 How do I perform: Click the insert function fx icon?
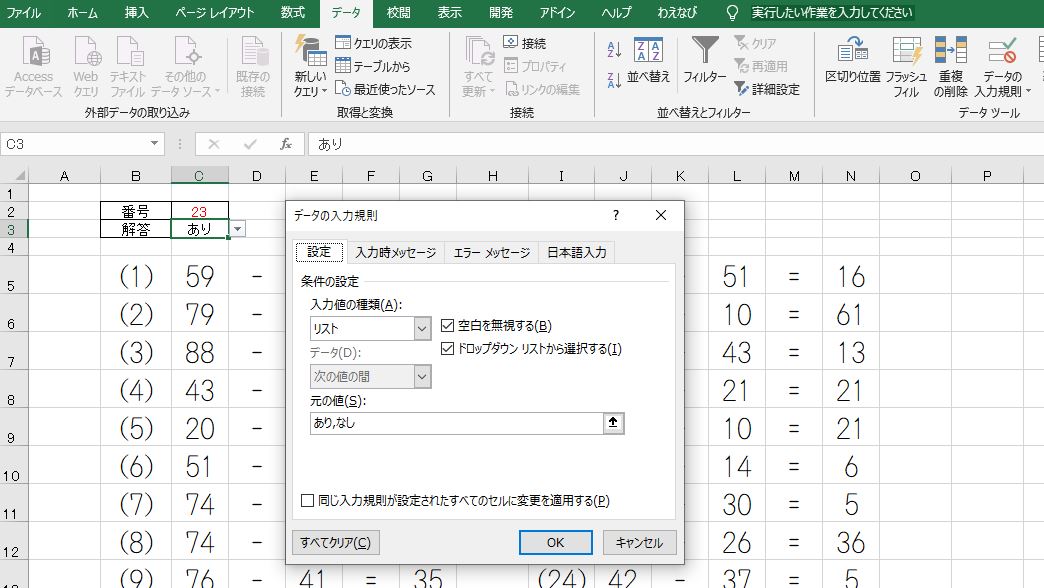point(286,144)
